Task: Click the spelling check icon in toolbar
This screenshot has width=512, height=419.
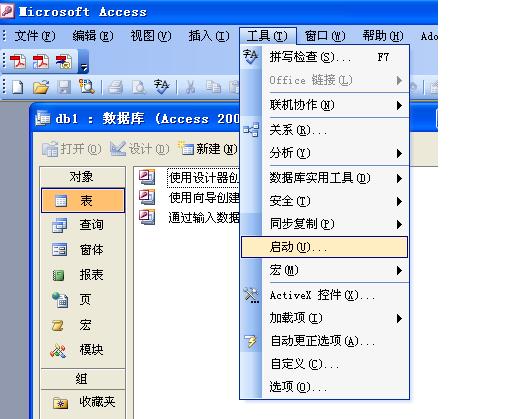Action: point(161,87)
